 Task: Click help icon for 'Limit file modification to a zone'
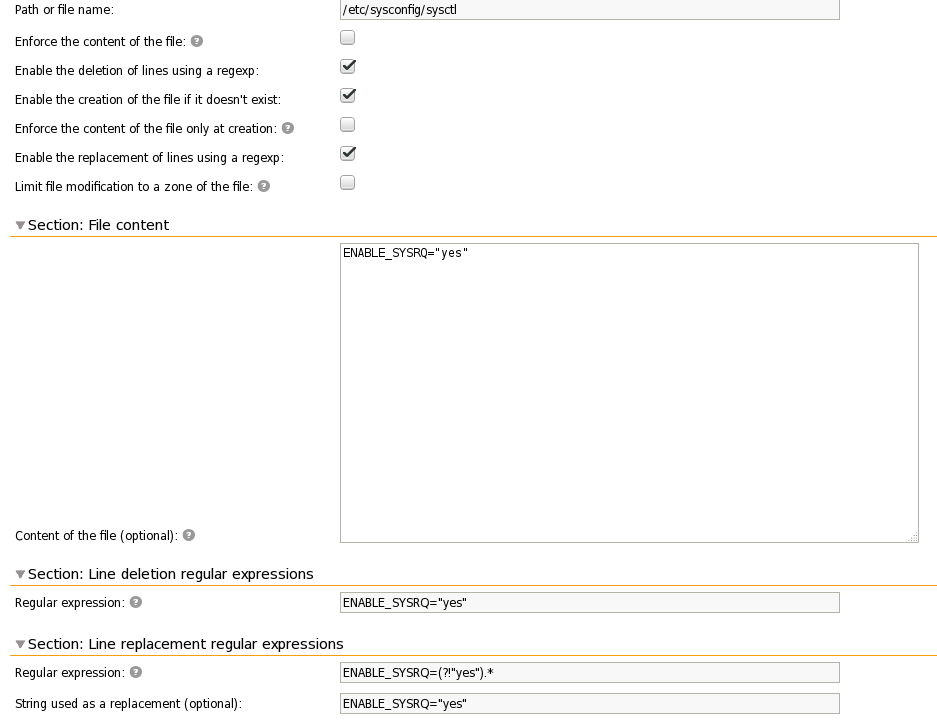click(x=264, y=186)
